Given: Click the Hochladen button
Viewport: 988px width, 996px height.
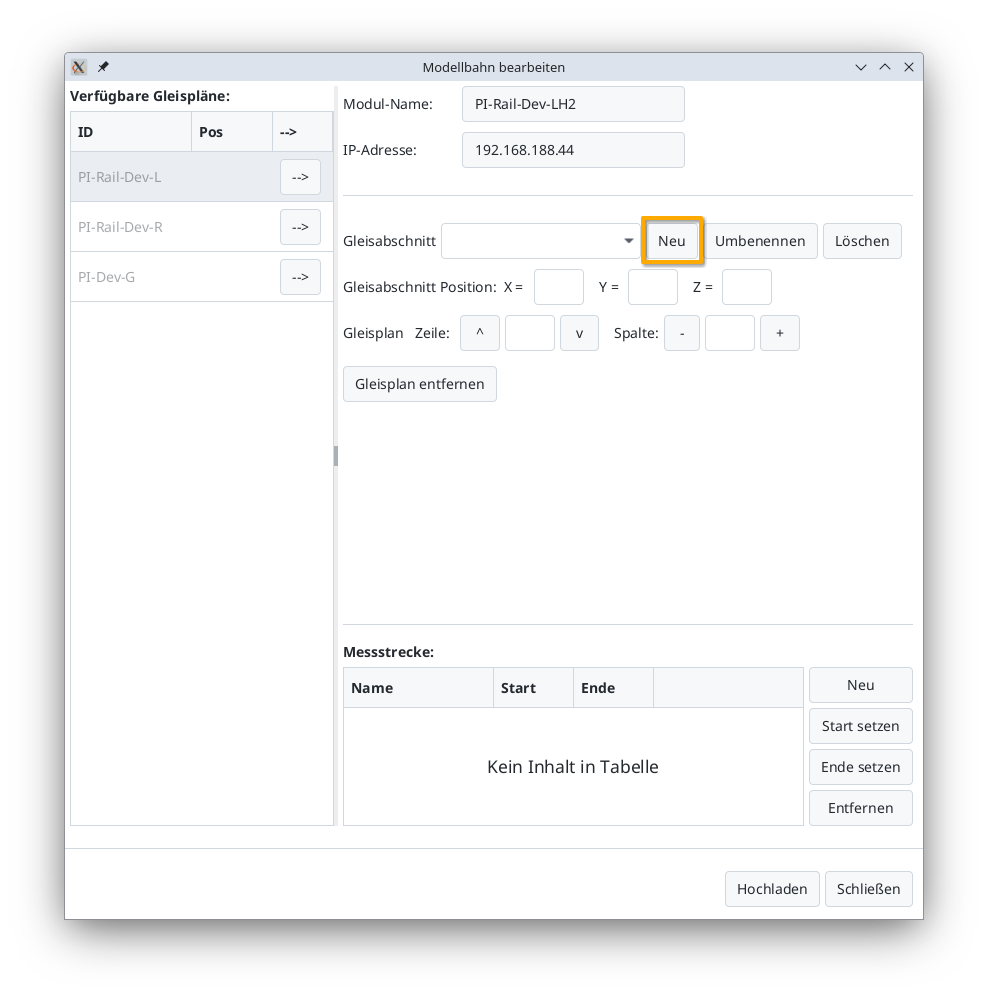Looking at the screenshot, I should tap(772, 889).
